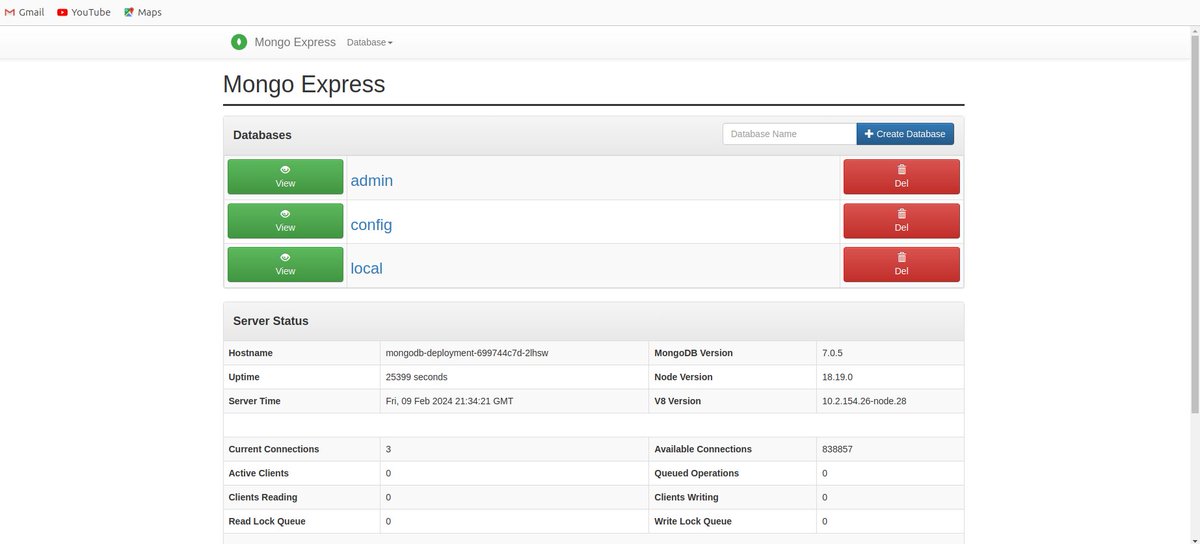Image resolution: width=1200 pixels, height=544 pixels.
Task: Delete the admin database
Action: pos(901,177)
